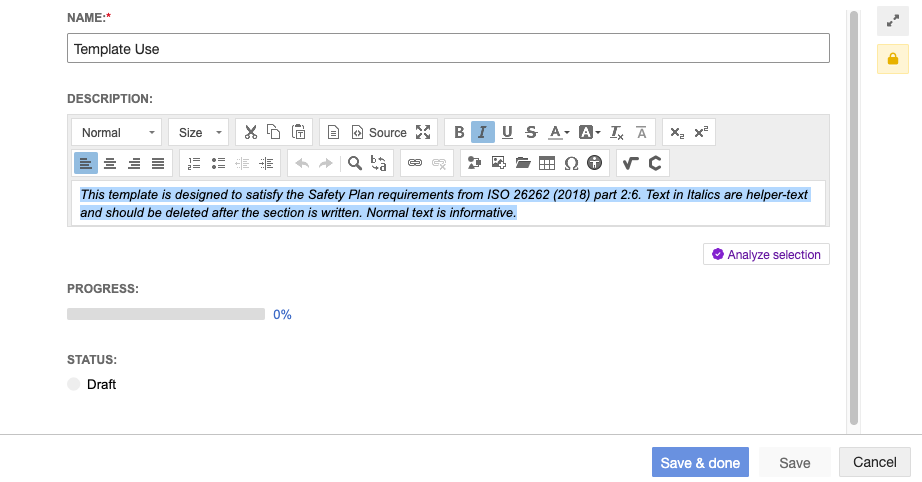Toggle Bold formatting
This screenshot has height=482, width=922.
459,132
